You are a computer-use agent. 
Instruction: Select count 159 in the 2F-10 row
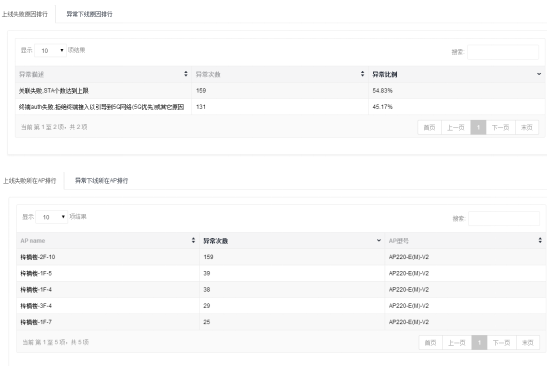(x=208, y=257)
